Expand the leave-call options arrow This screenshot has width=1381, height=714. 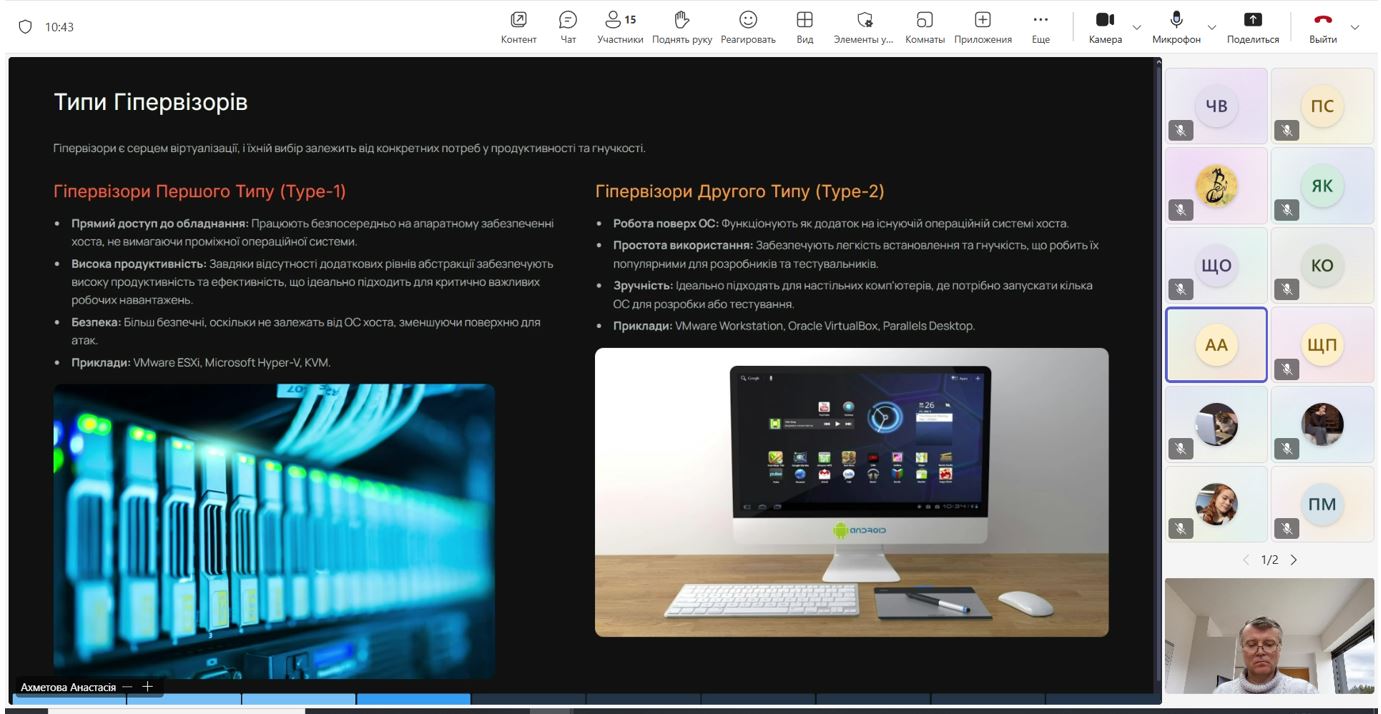click(x=1355, y=27)
